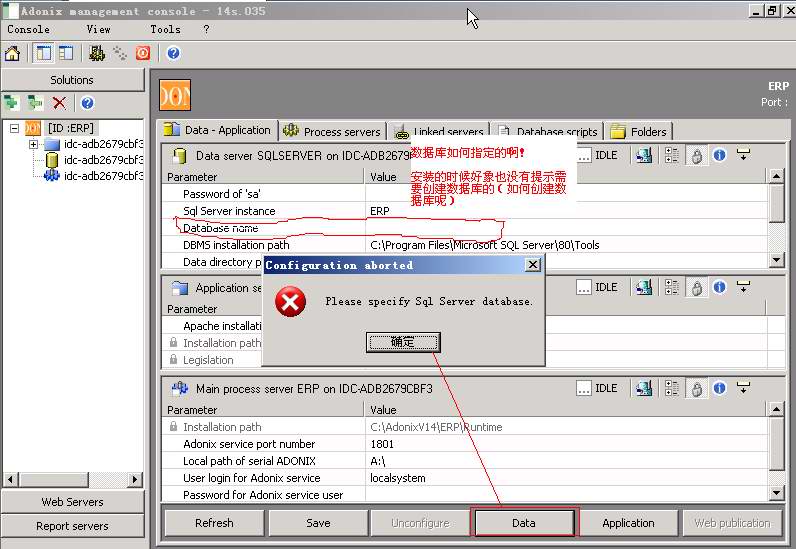Viewport: 796px width, 549px height.
Task: Click the list view icon in Main process server header
Action: (671, 388)
